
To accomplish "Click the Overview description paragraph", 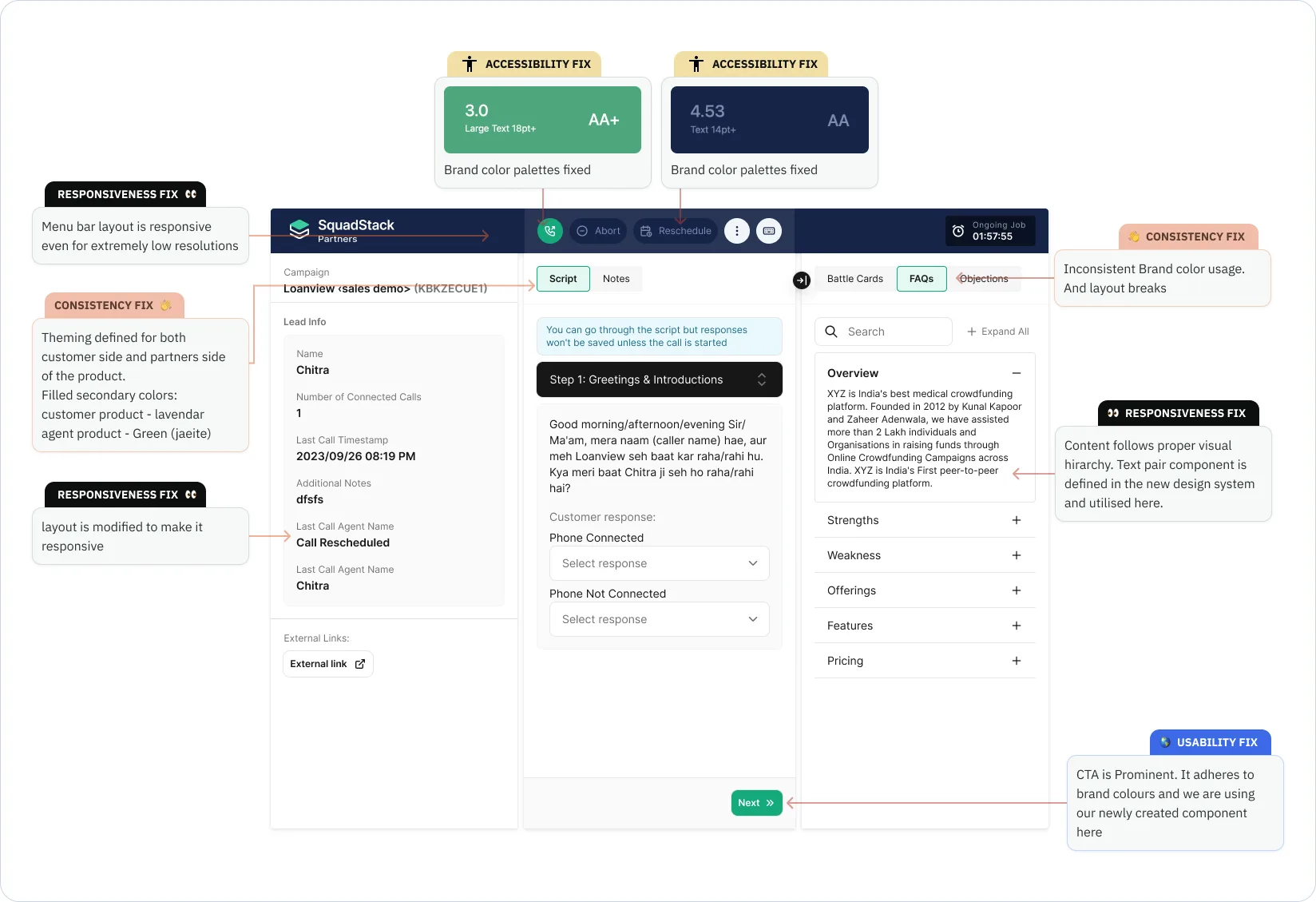I will coord(925,439).
